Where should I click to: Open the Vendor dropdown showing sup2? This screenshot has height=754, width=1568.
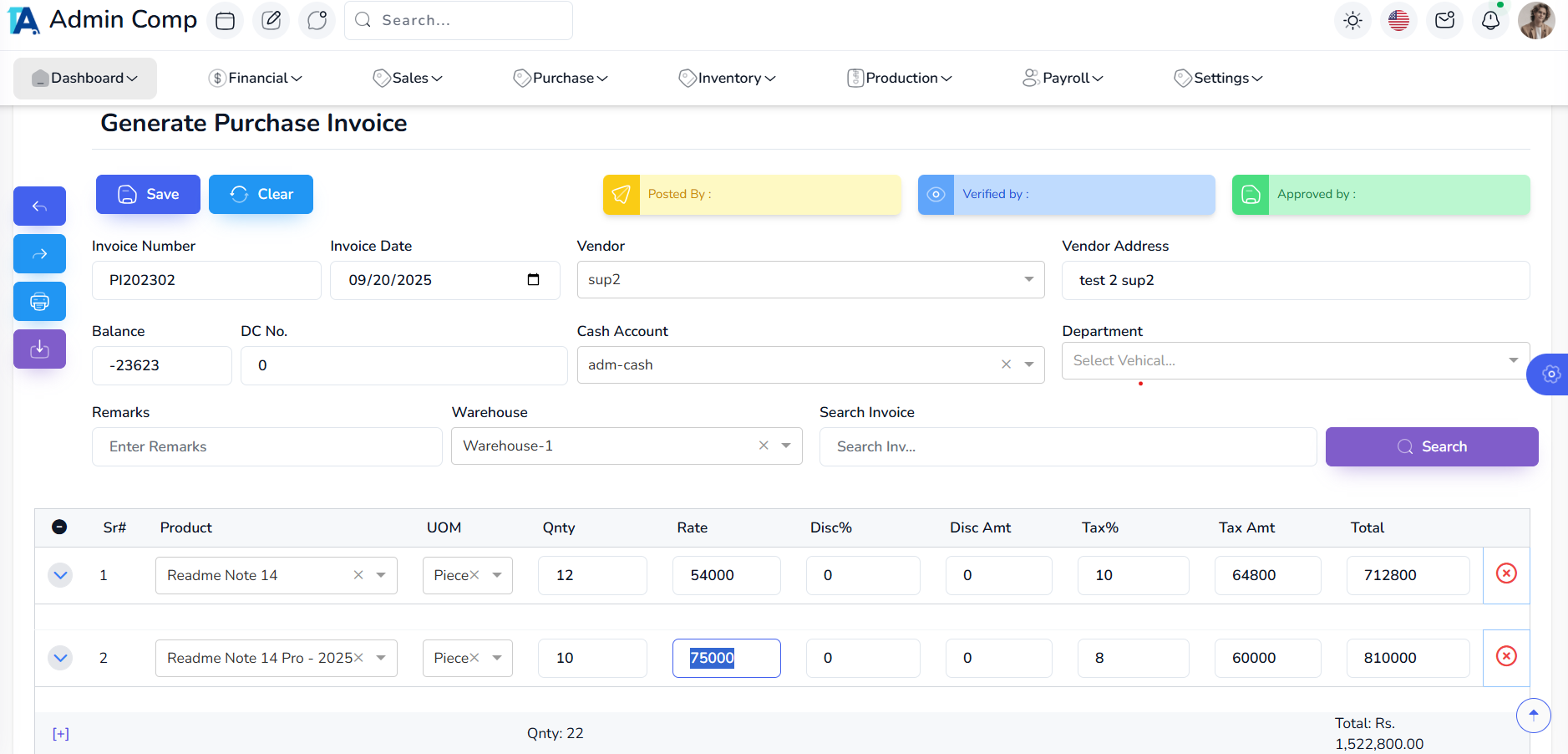point(809,280)
